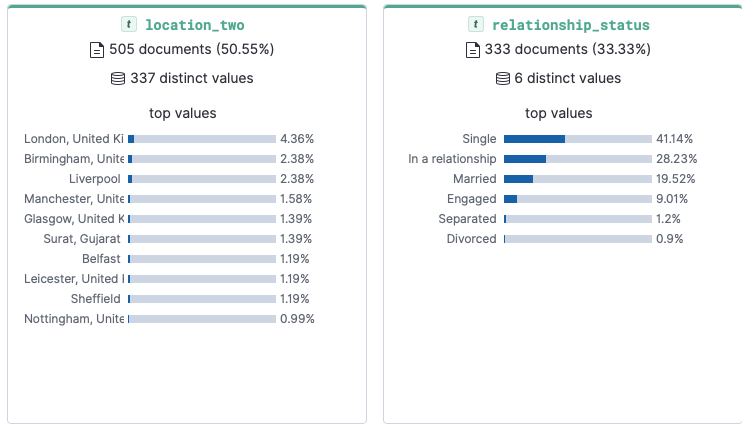Click the database icon beside 337 distinct values
This screenshot has width=742, height=426.
pos(117,78)
